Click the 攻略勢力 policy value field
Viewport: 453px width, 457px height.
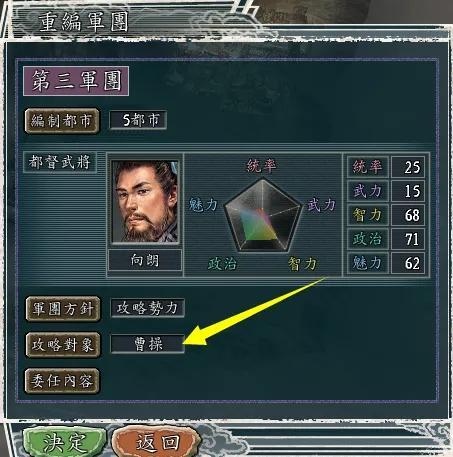(147, 308)
